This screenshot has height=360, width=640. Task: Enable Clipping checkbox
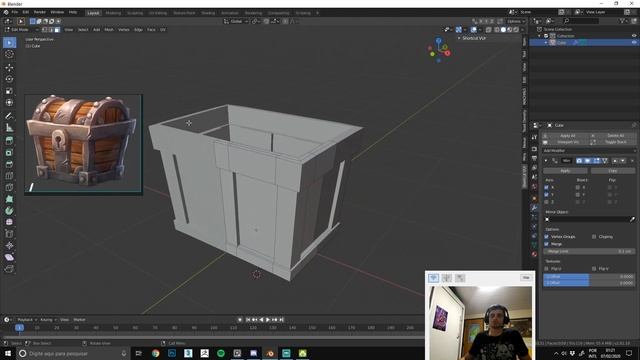pos(594,237)
